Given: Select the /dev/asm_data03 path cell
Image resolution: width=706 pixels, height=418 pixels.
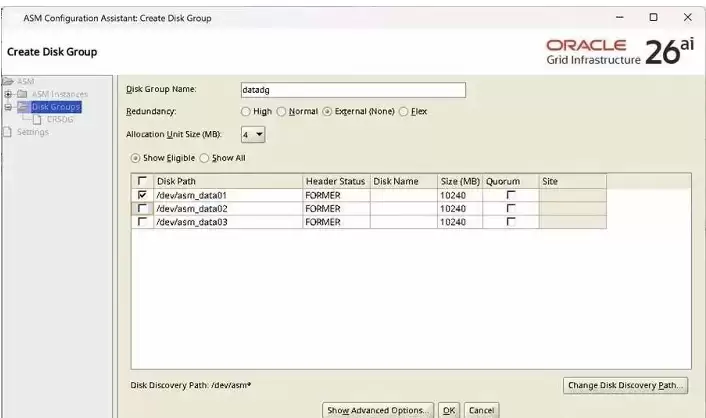Looking at the screenshot, I should pos(228,222).
